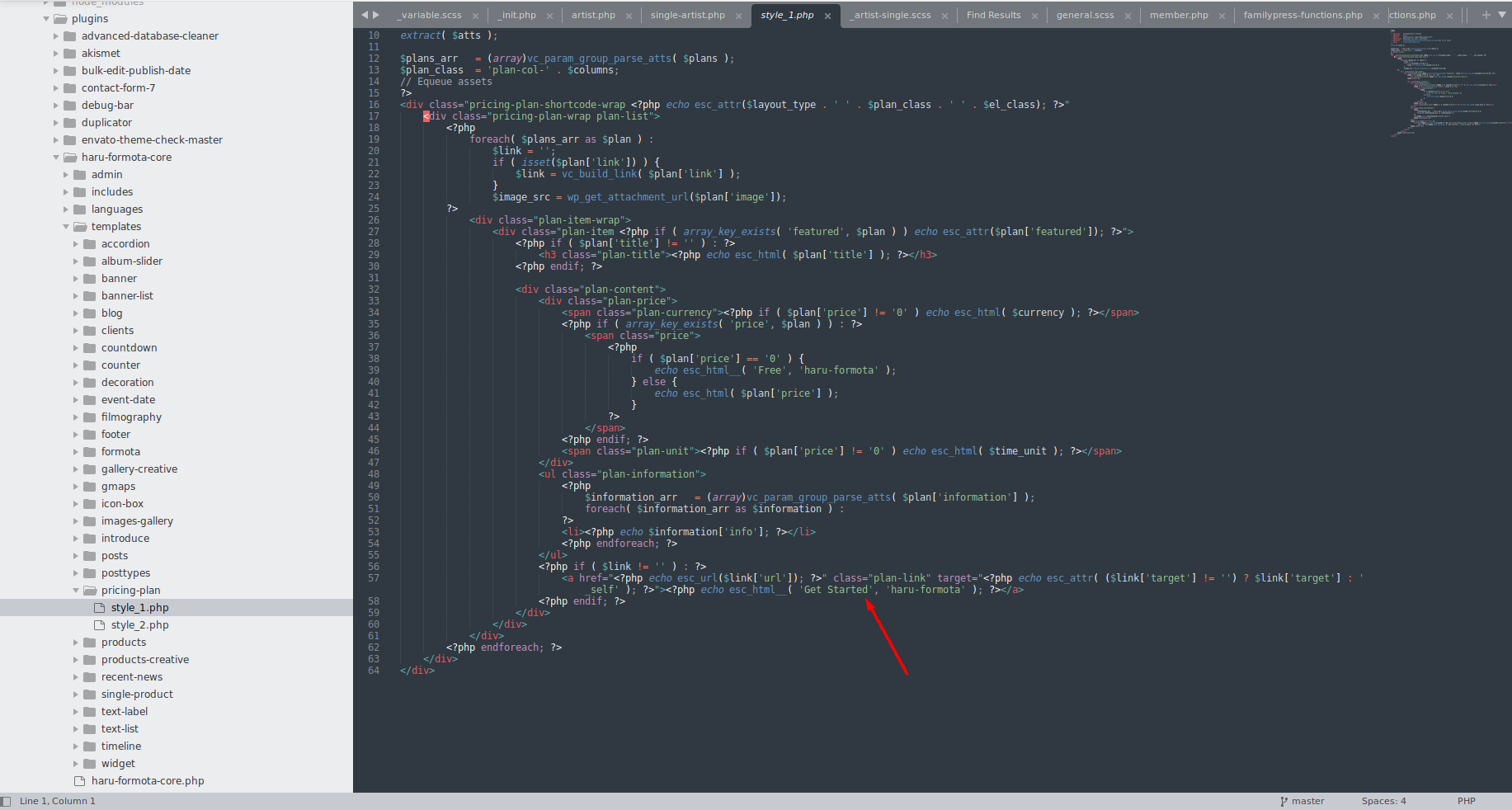Toggle side bar icon in status bar
This screenshot has height=810, width=1512.
click(7, 801)
